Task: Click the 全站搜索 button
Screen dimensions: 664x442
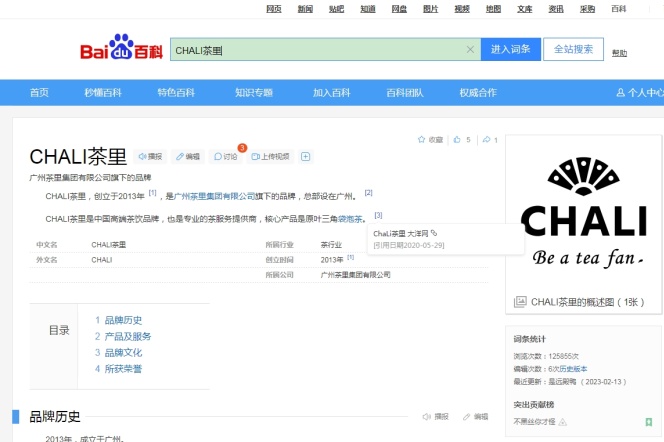Action: coord(573,49)
